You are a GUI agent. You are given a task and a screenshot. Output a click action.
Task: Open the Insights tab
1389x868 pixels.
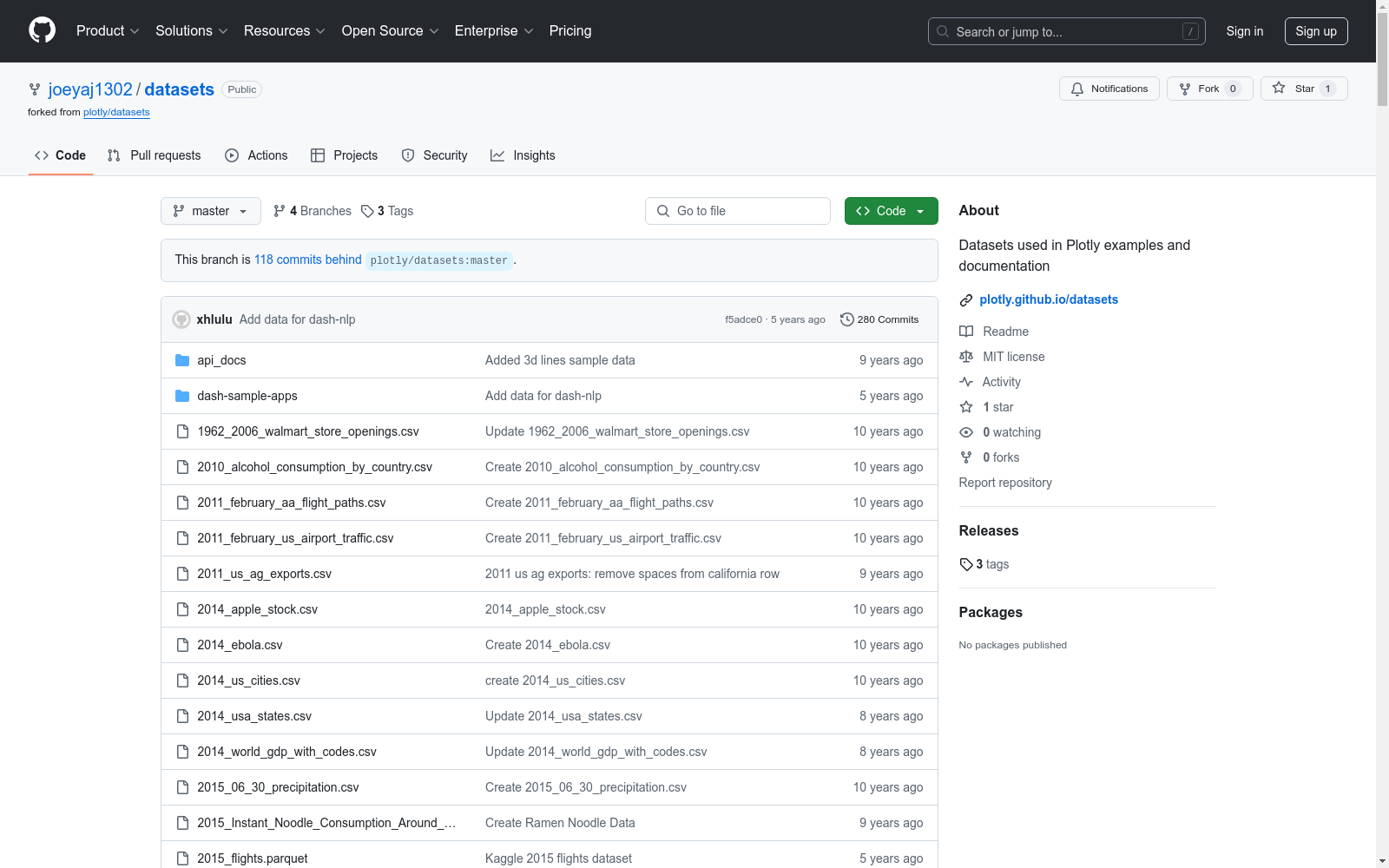click(x=523, y=155)
